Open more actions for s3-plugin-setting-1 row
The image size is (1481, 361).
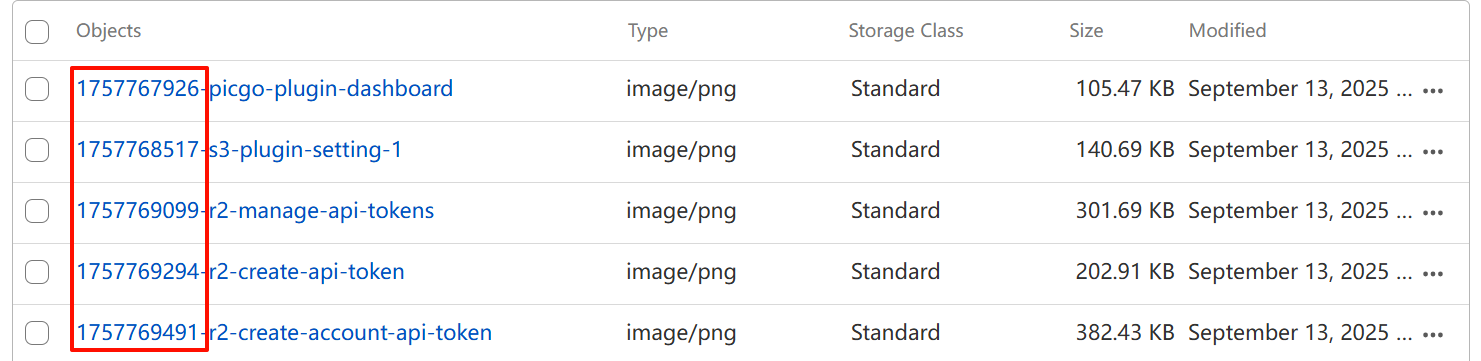1433,152
